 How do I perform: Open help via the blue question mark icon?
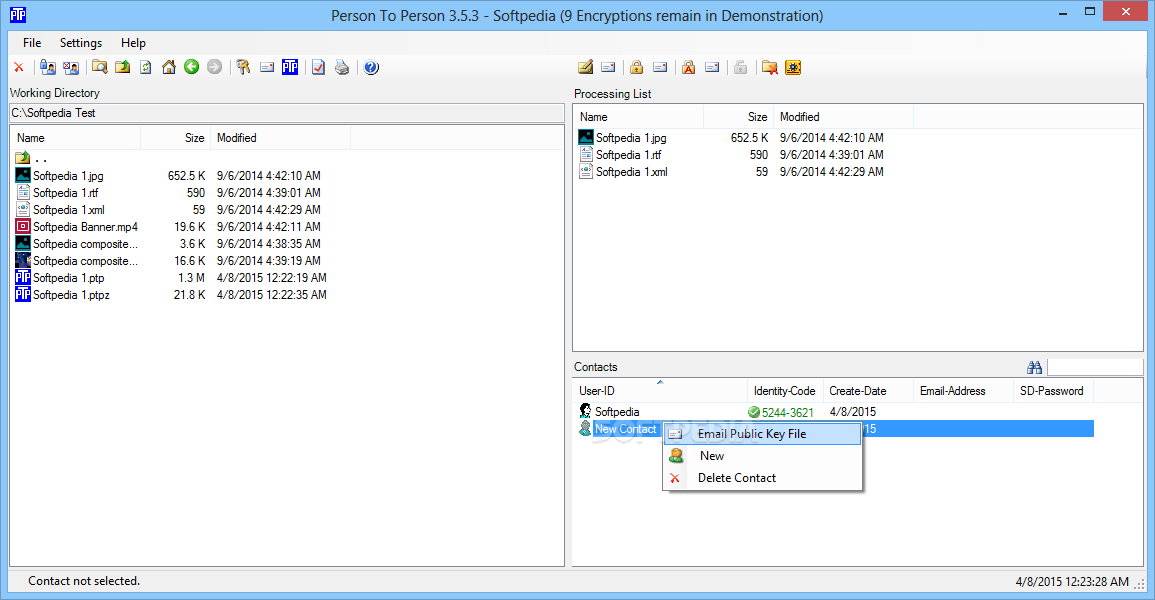click(371, 67)
